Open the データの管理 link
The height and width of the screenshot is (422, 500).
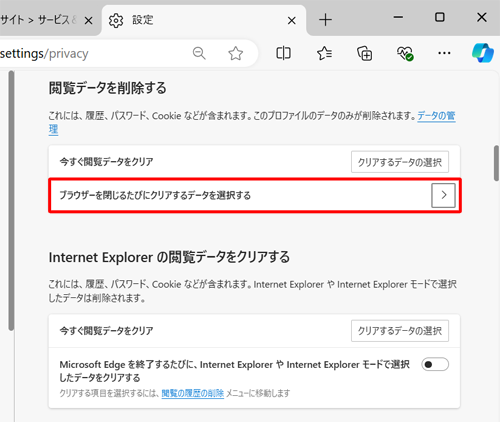click(x=436, y=116)
